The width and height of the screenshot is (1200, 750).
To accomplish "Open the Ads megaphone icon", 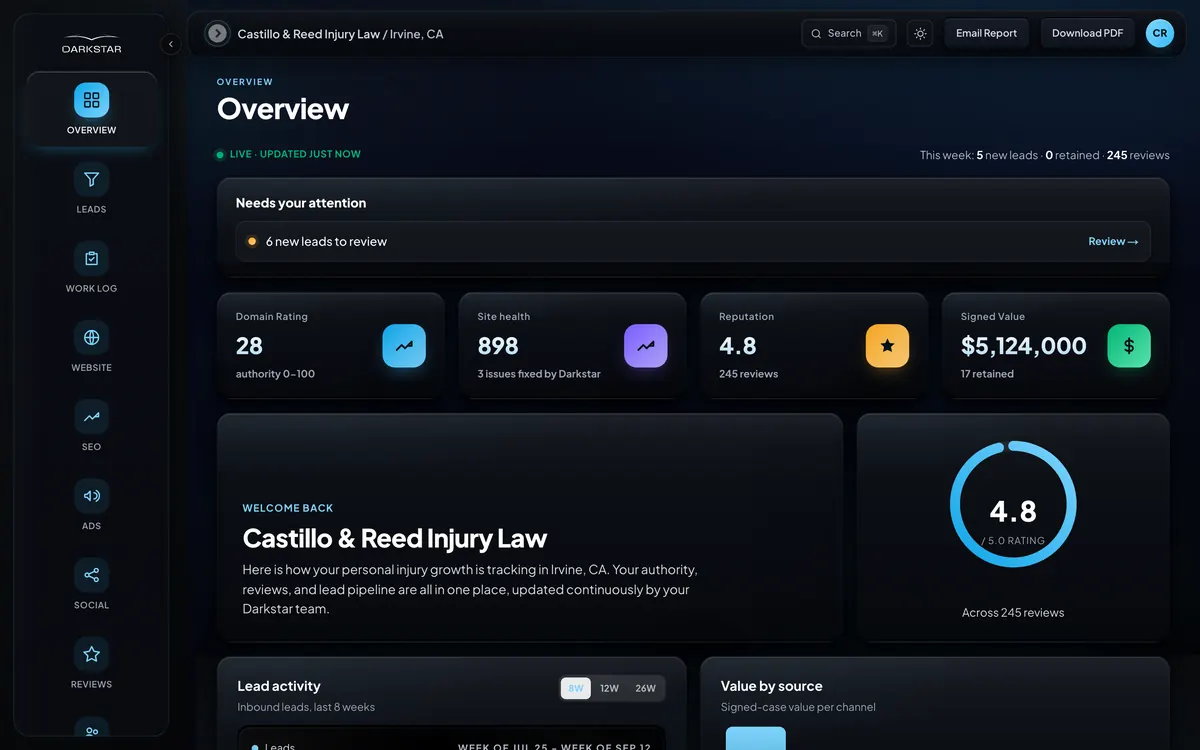I will click(91, 496).
